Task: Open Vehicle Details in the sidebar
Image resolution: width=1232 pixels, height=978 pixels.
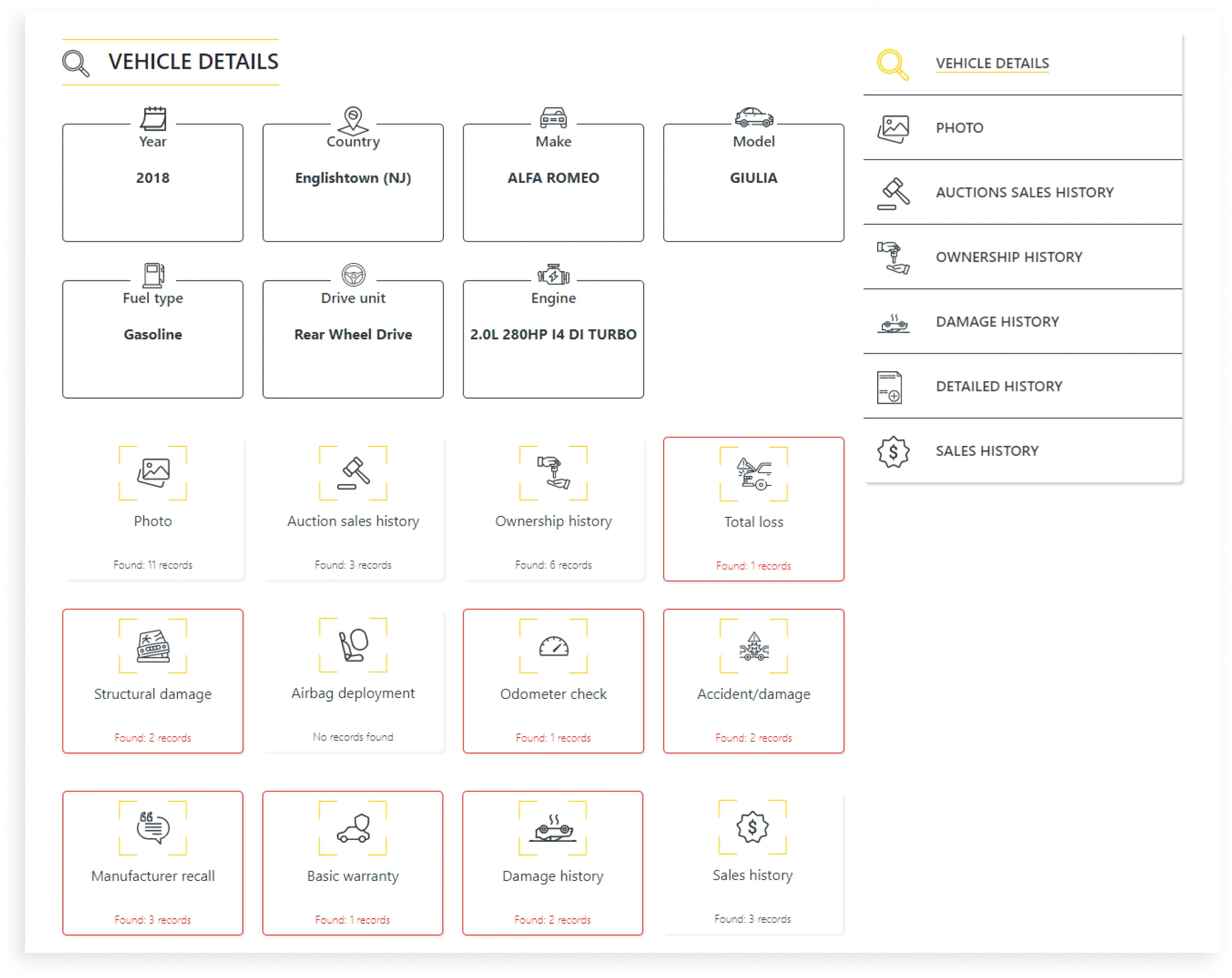Action: (992, 63)
